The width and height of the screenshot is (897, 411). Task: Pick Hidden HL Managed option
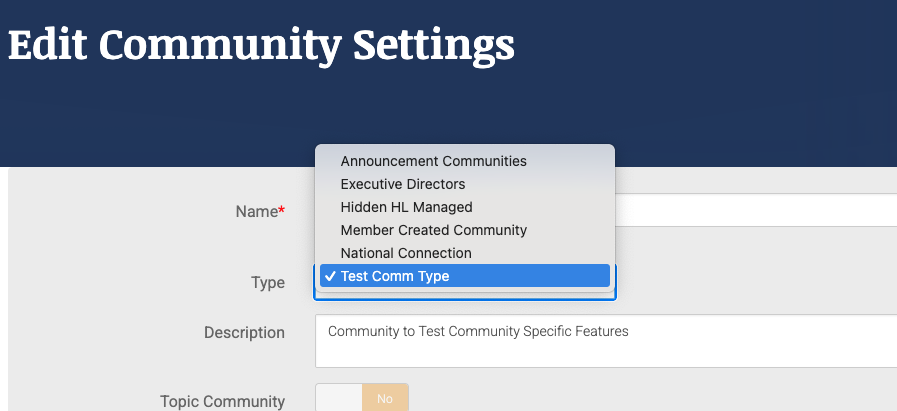coord(406,207)
